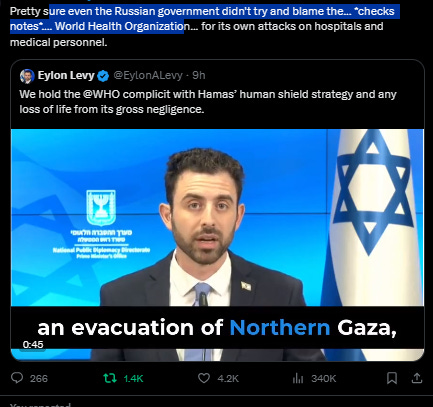
Task: Click the blue verified badge next to Eylon Levy
Action: tap(103, 76)
